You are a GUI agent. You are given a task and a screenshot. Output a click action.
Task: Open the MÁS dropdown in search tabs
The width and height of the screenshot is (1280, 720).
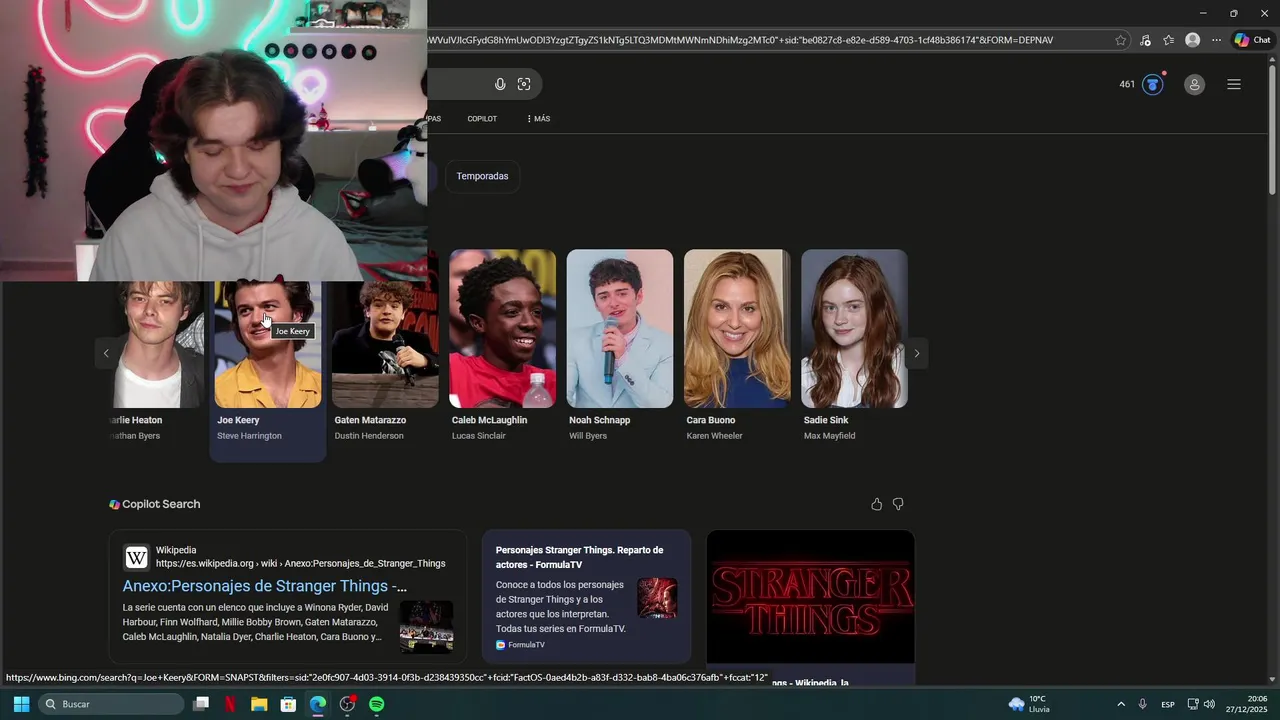[x=538, y=119]
